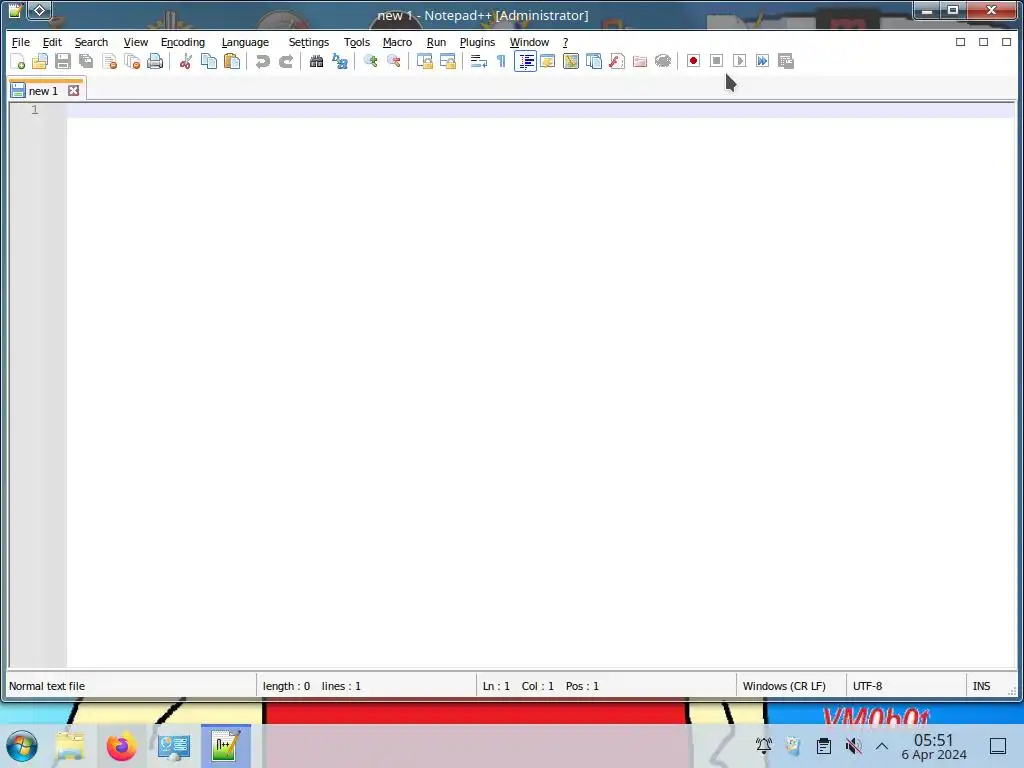Zoom out using the magnifier minus icon
1024x768 pixels.
pyautogui.click(x=394, y=61)
